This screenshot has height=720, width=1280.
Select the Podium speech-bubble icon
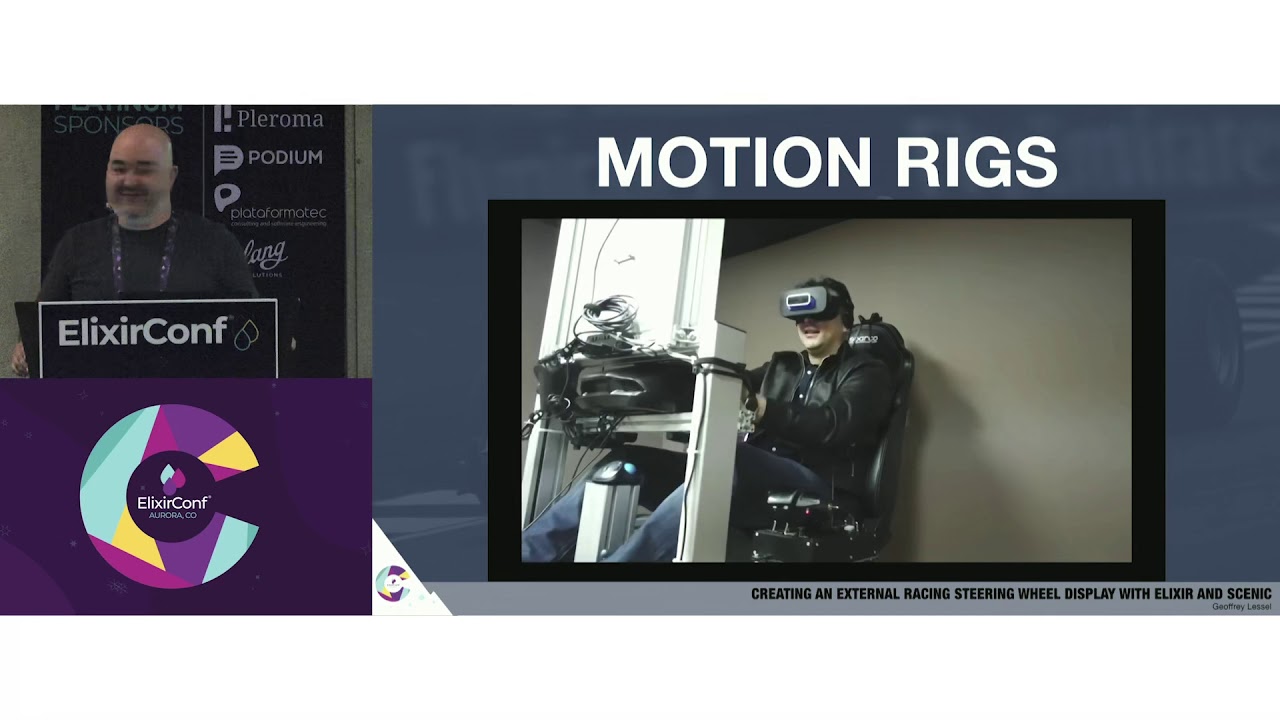point(231,156)
